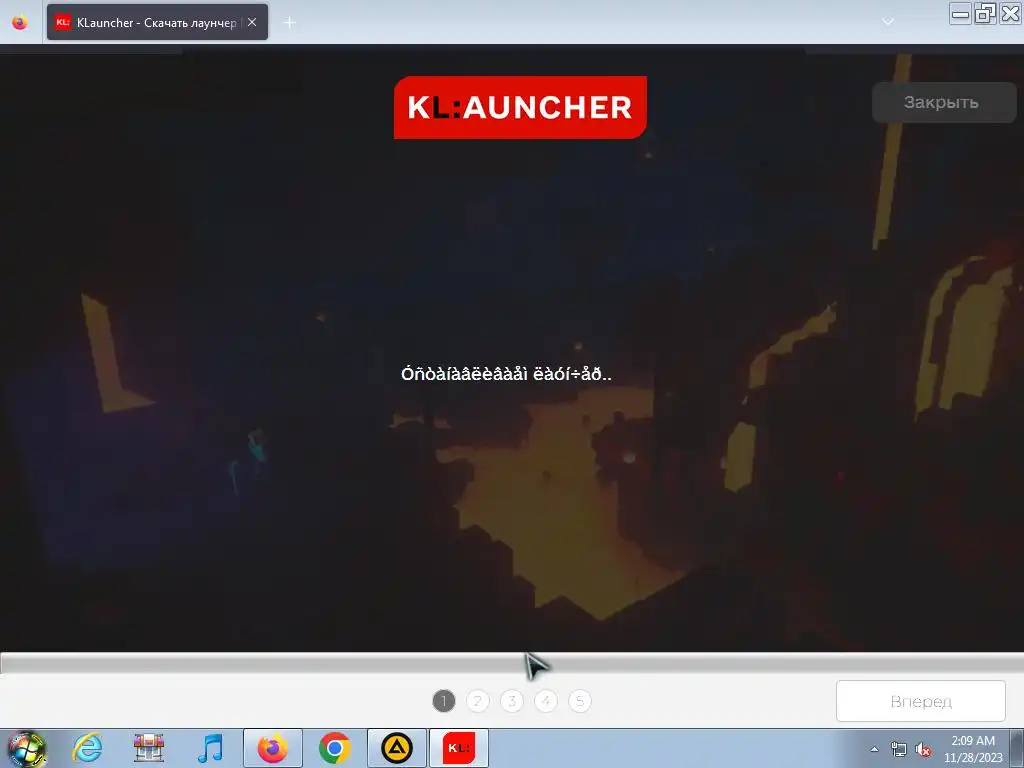Restore down the browser window
The image size is (1024, 768).
(x=985, y=13)
